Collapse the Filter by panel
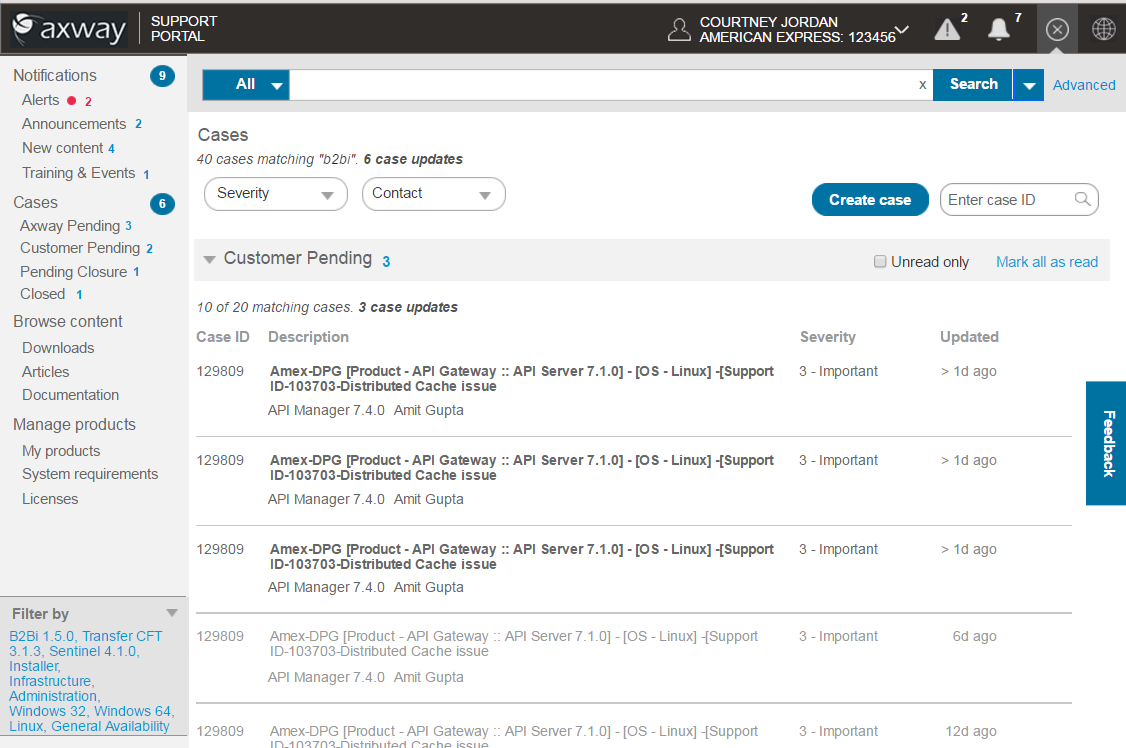Viewport: 1126px width, 748px height. point(172,613)
